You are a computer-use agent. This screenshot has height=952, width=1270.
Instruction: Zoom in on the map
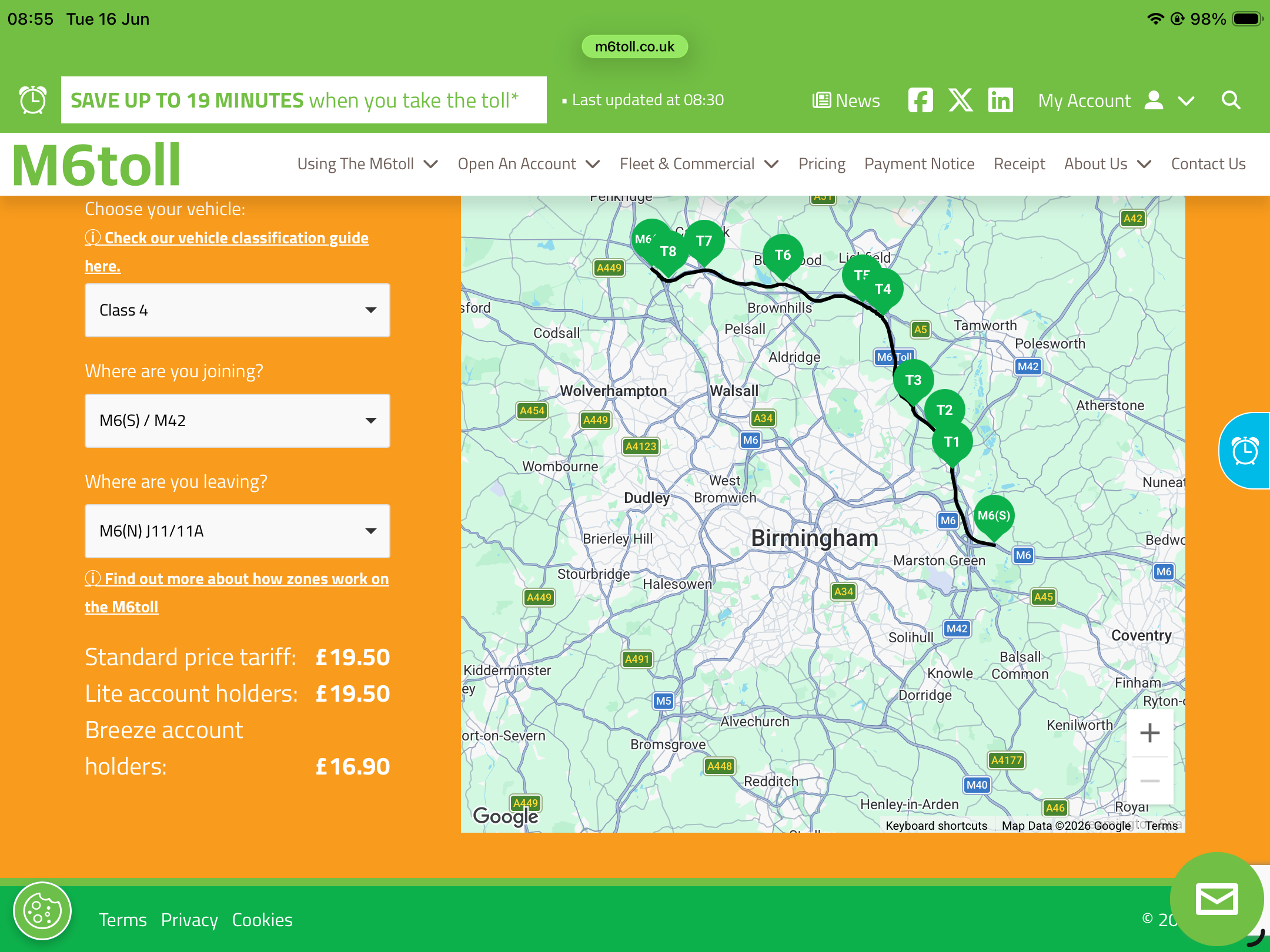1149,733
